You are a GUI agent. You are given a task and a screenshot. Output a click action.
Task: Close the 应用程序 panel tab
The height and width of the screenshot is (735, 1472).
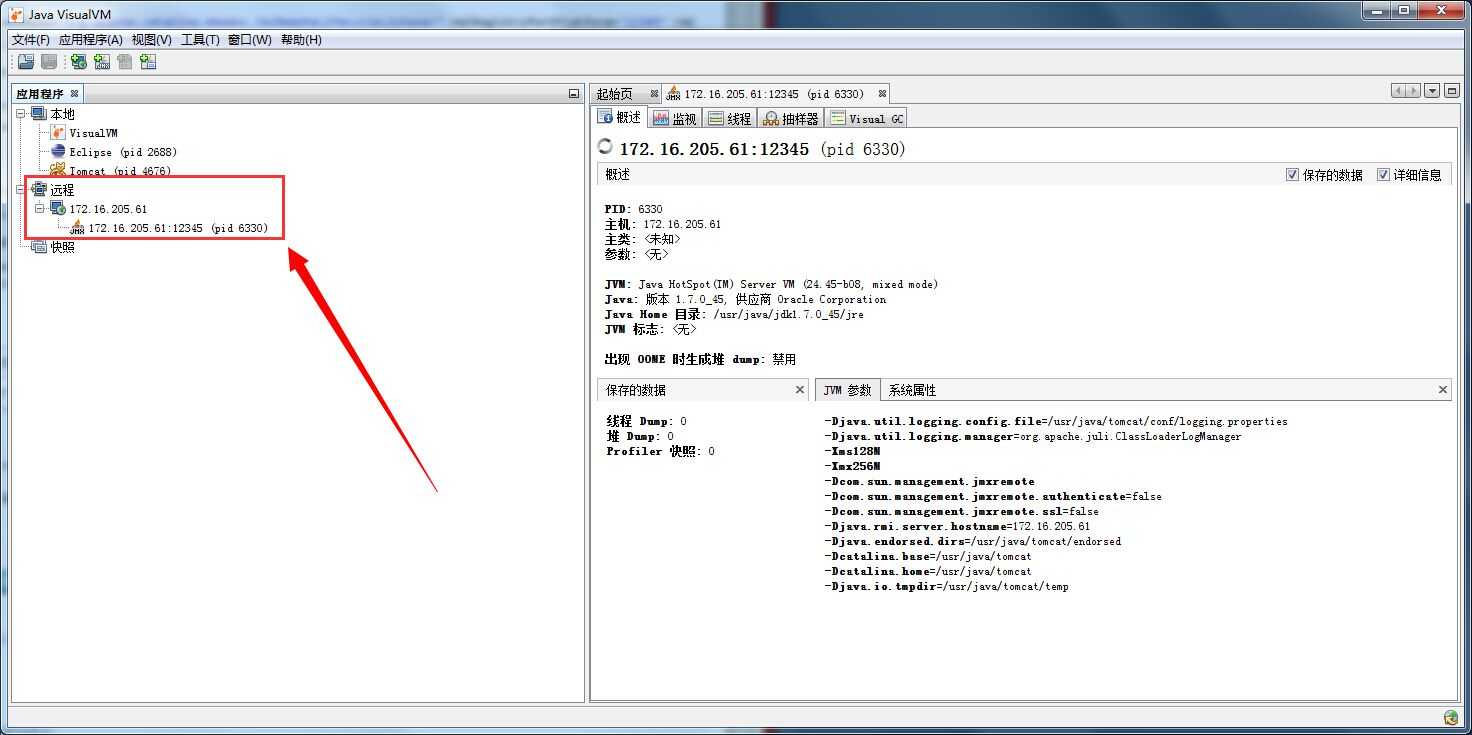pyautogui.click(x=74, y=94)
